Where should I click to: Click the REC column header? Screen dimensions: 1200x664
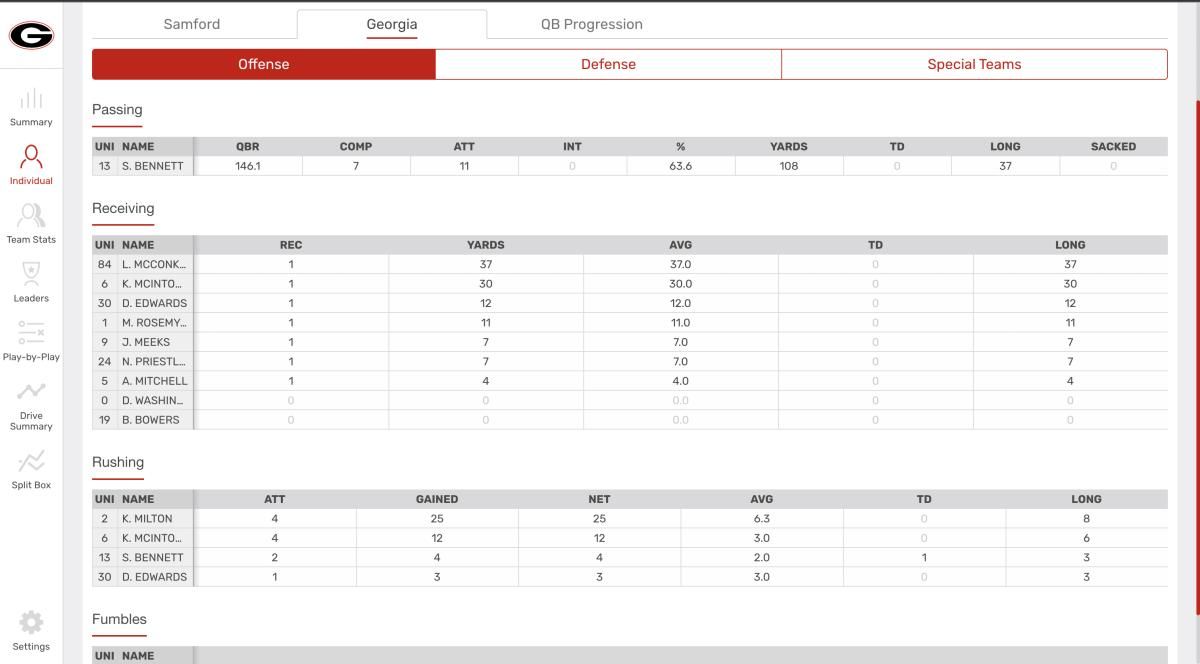point(291,244)
